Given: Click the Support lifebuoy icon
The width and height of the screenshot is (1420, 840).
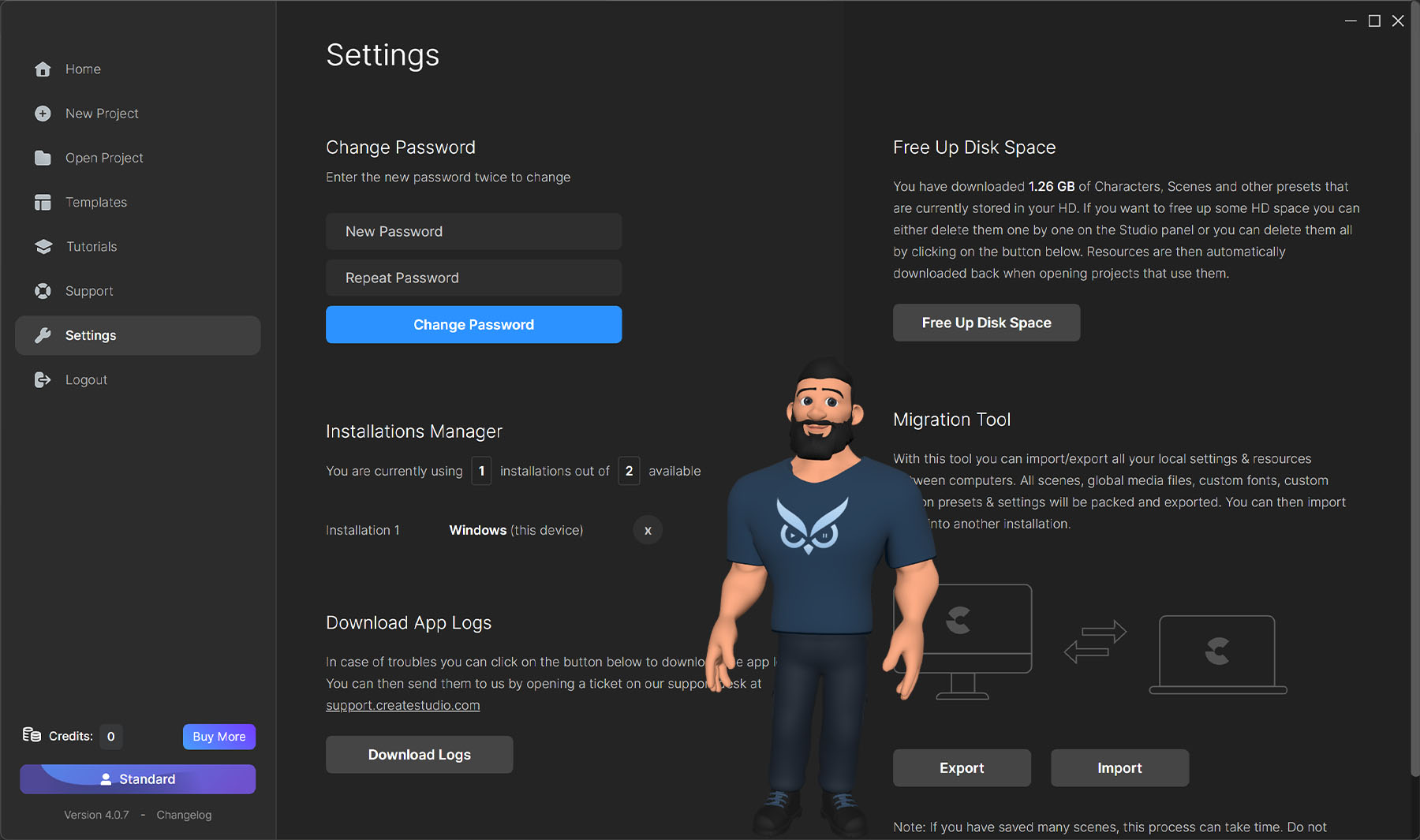Looking at the screenshot, I should [43, 291].
